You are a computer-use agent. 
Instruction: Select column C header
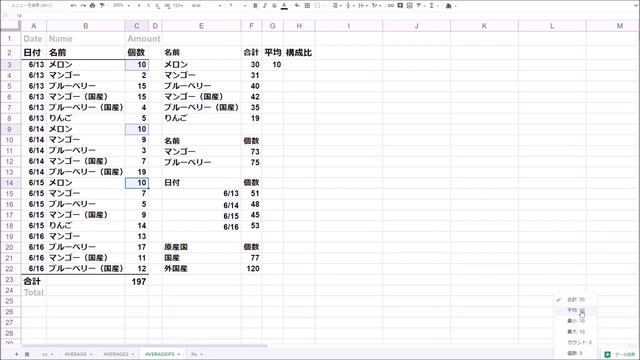(x=137, y=26)
